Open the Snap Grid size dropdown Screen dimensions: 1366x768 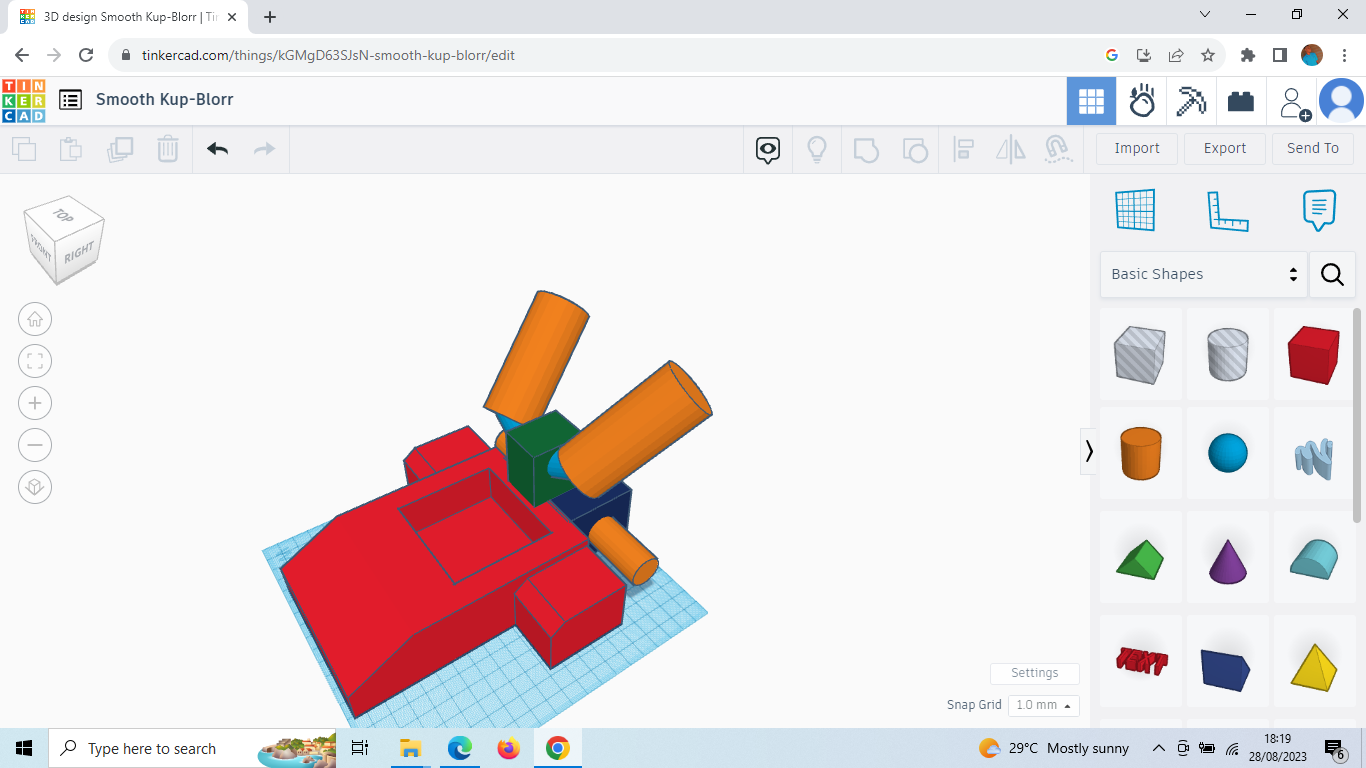point(1043,705)
